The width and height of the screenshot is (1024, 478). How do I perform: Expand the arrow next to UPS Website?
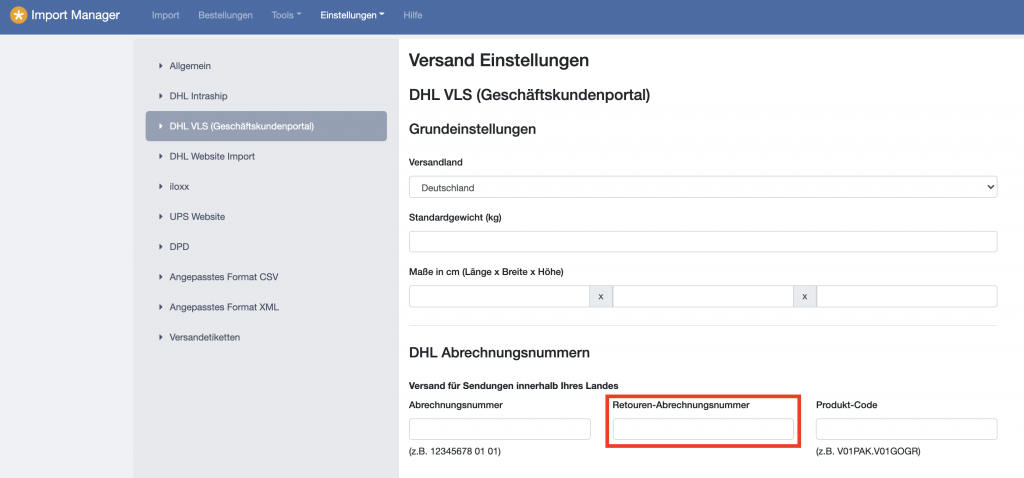coord(161,216)
